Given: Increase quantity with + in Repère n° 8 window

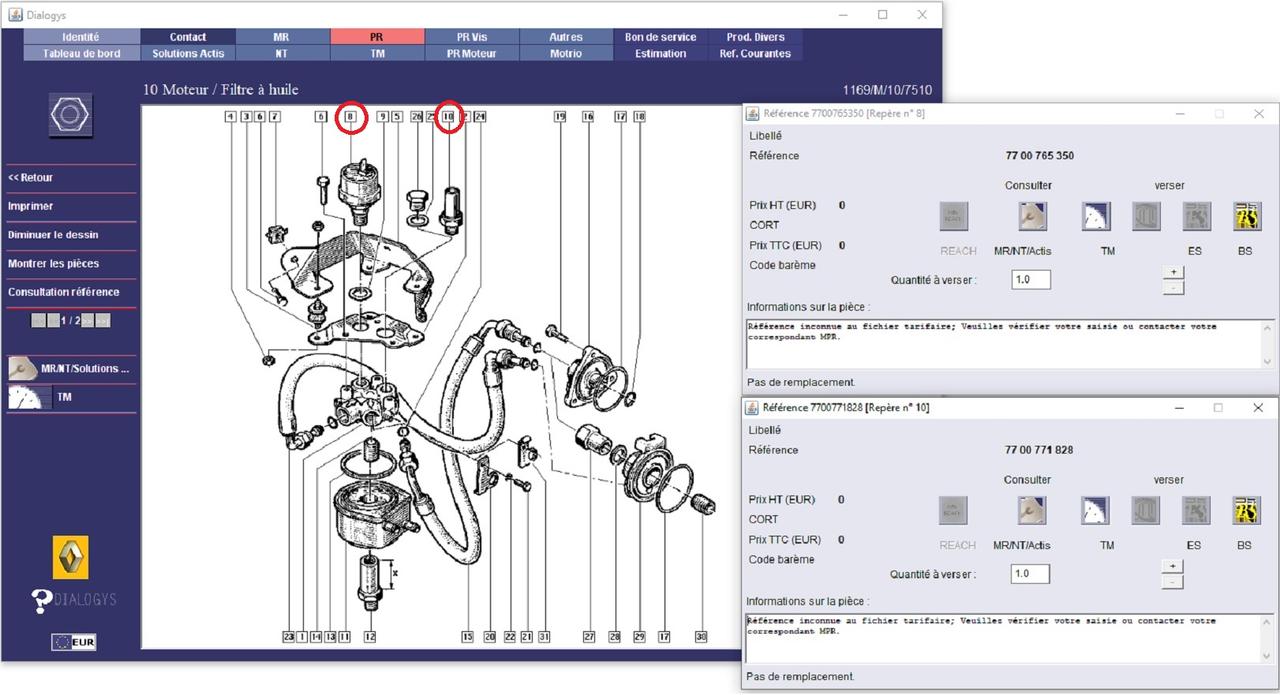Looking at the screenshot, I should tap(1174, 272).
